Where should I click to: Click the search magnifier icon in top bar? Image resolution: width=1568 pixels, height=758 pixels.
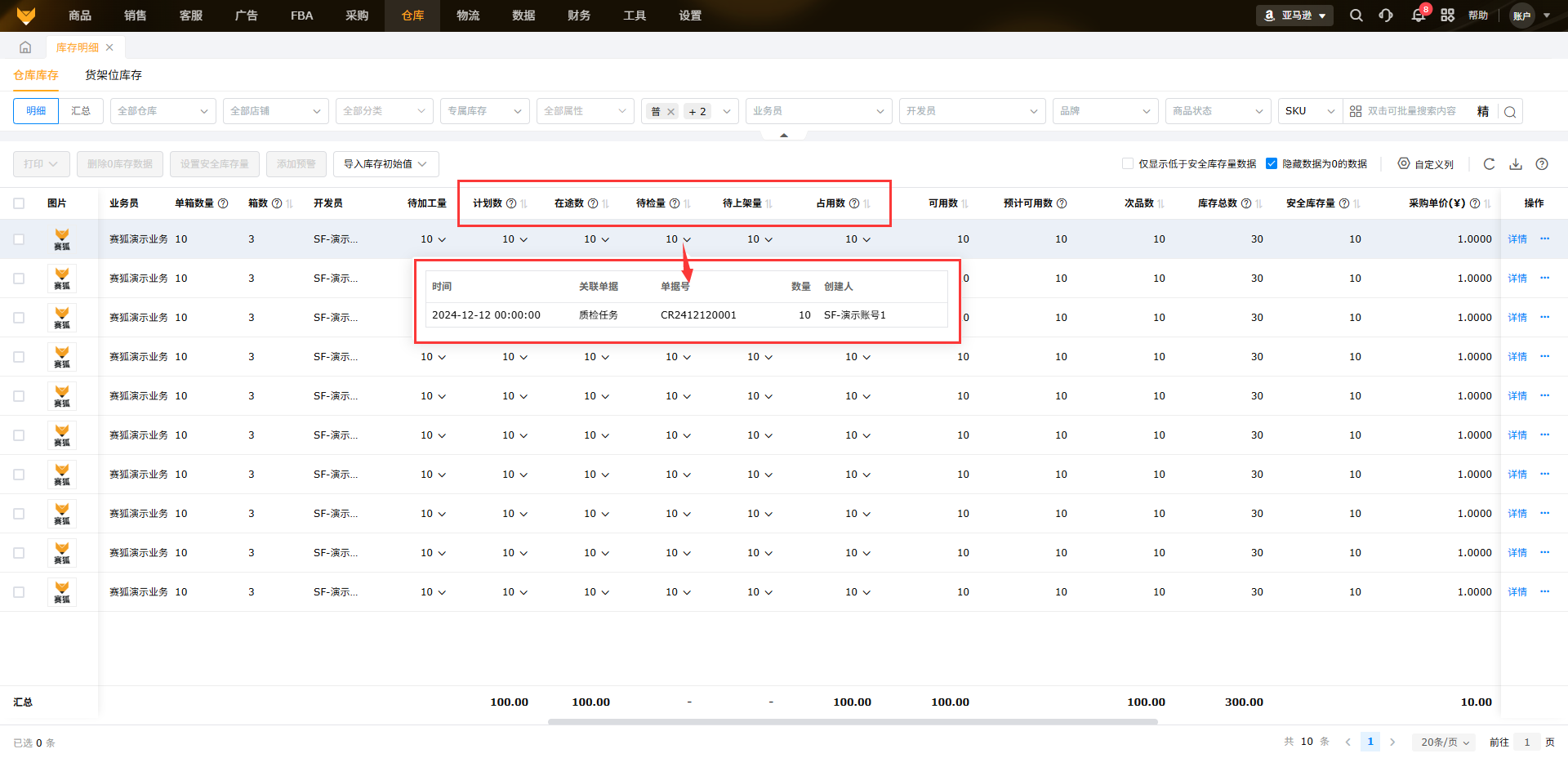[x=1356, y=16]
